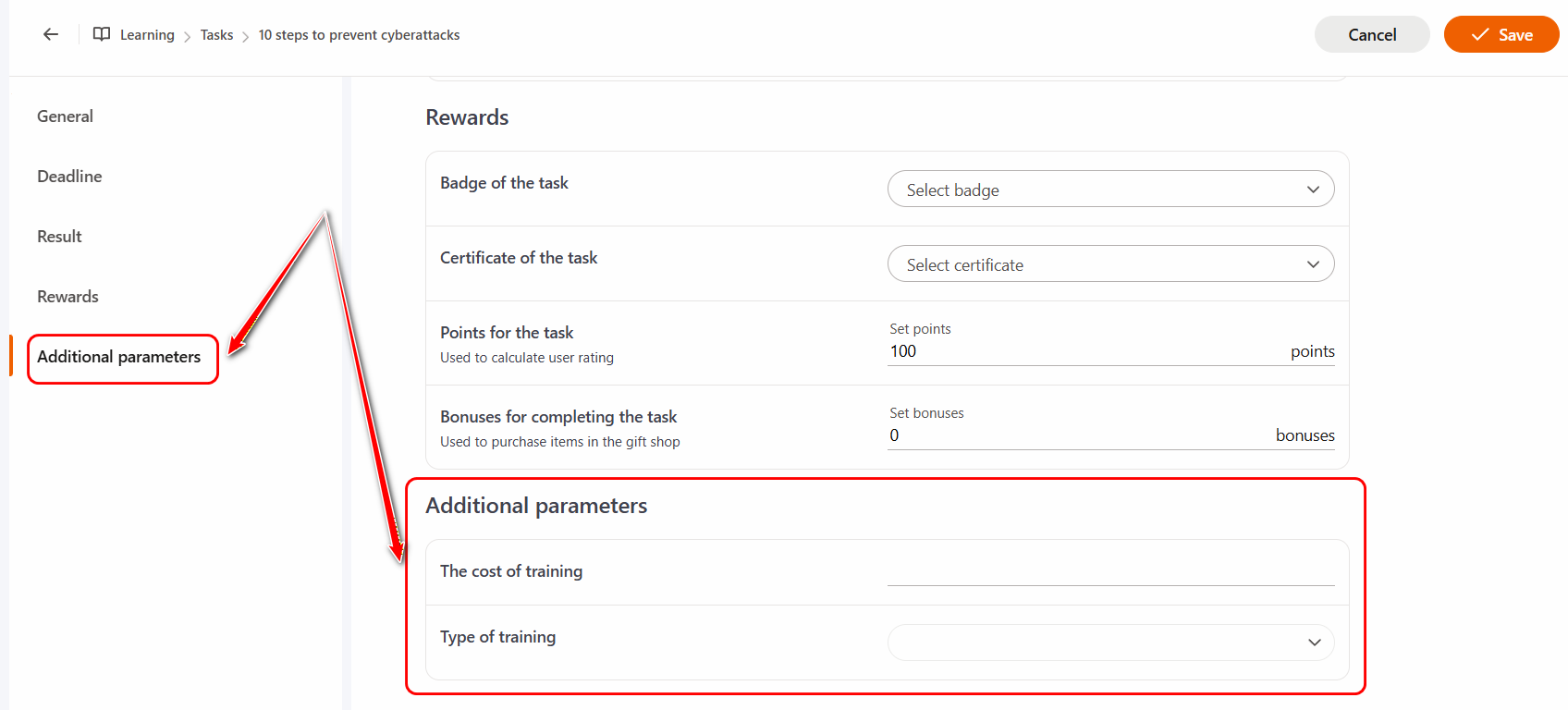This screenshot has width=1568, height=710.
Task: Click the Learning book icon
Action: click(102, 34)
